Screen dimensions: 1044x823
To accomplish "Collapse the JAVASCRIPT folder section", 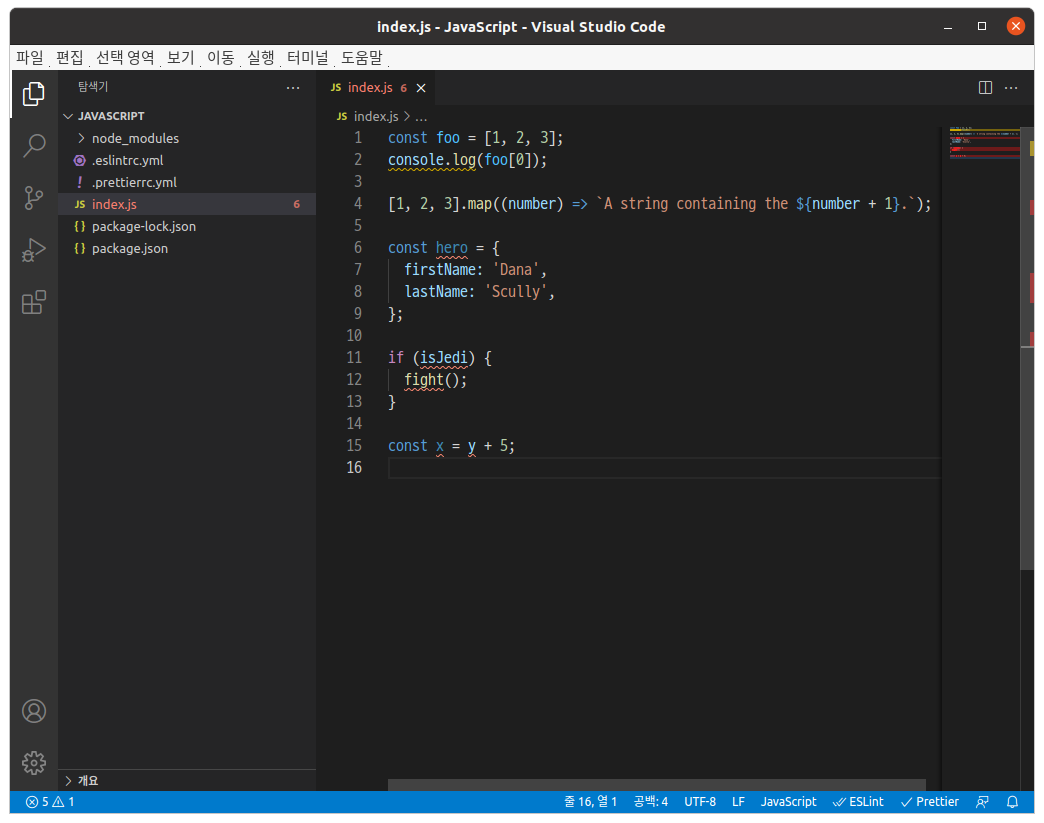I will (68, 116).
